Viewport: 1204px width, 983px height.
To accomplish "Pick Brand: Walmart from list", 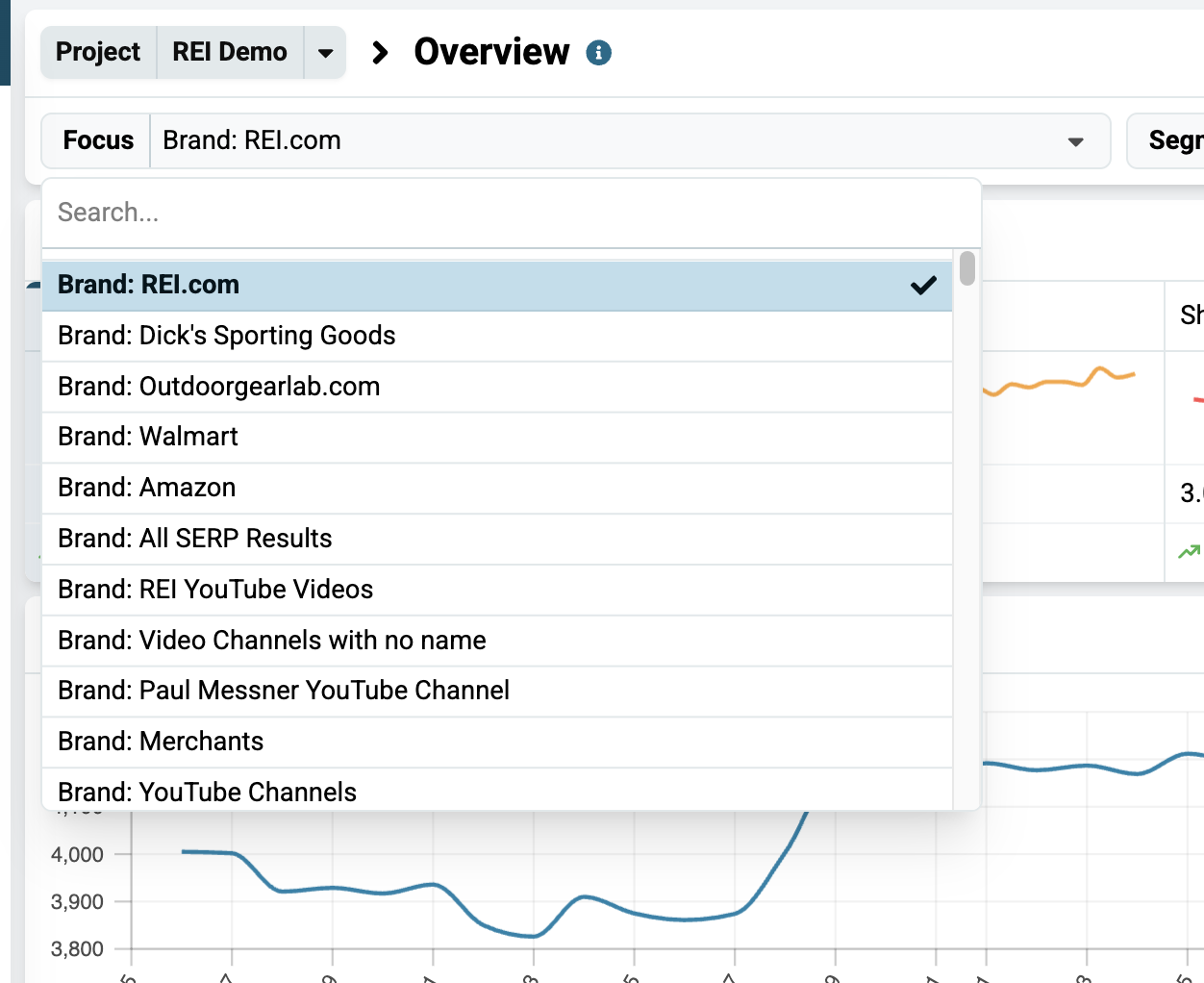I will pos(497,438).
